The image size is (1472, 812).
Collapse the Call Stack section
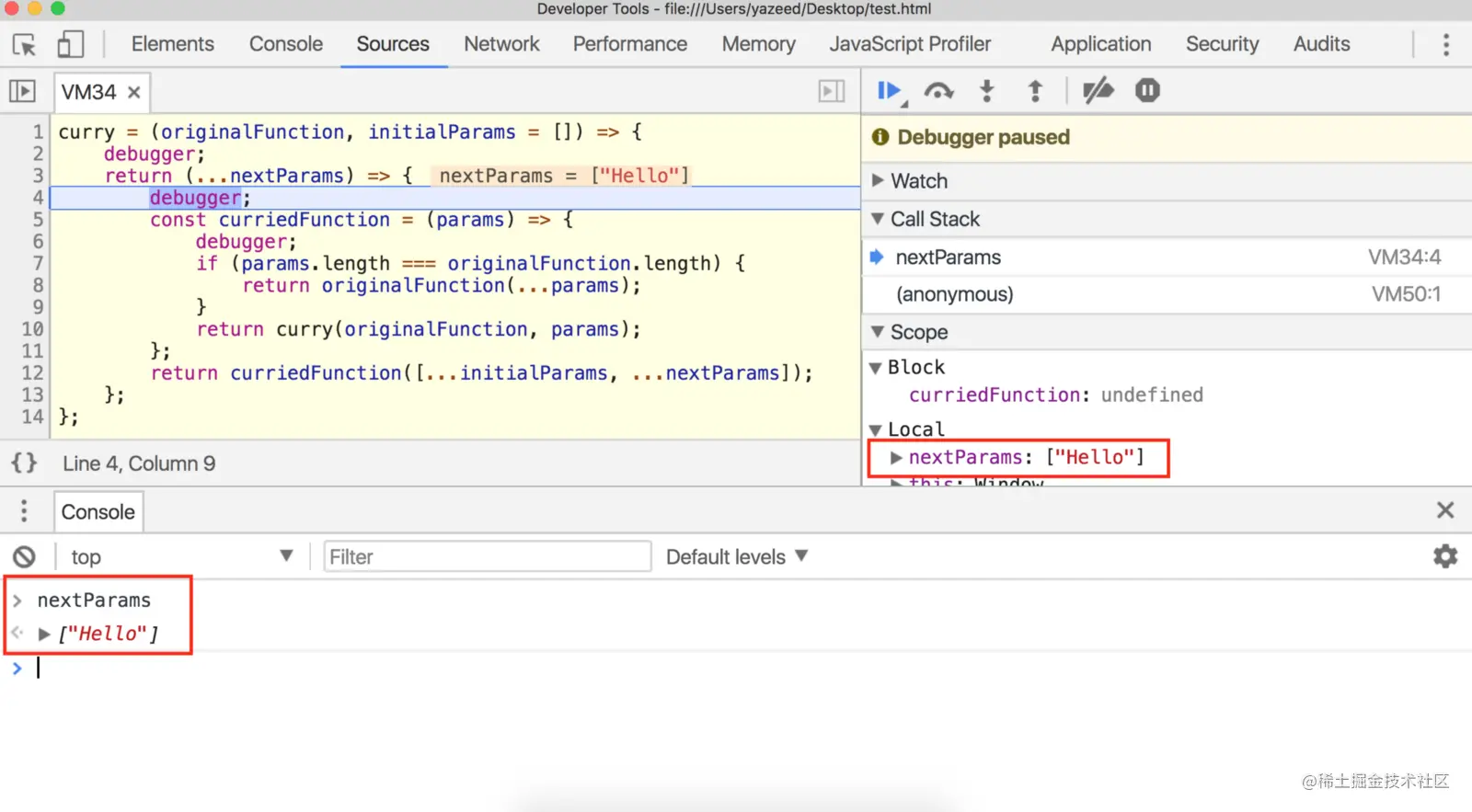(934, 219)
